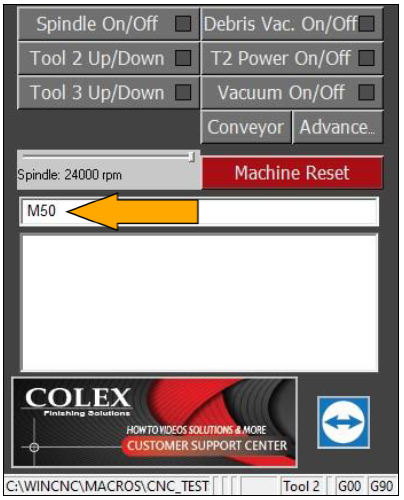This screenshot has height=500, width=404.
Task: Open the Colex Customer Support Center banner
Action: click(x=154, y=422)
